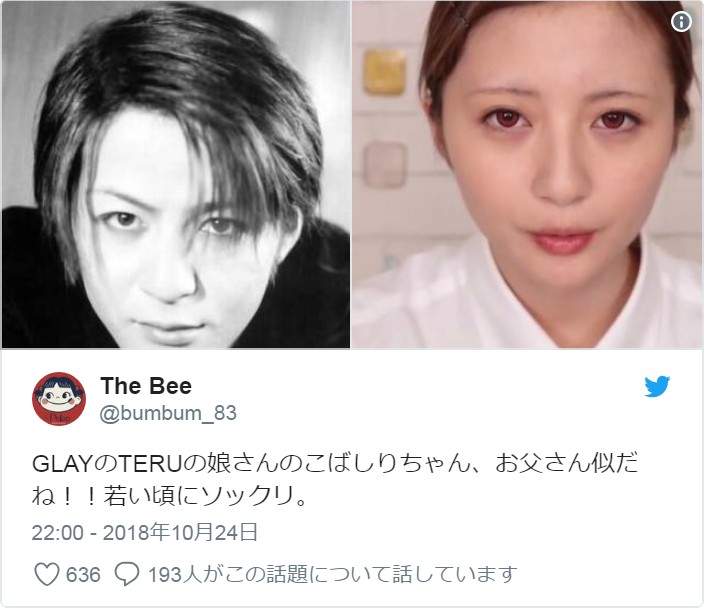Open the left black-and-white photo
This screenshot has width=705, height=610.
[x=176, y=174]
